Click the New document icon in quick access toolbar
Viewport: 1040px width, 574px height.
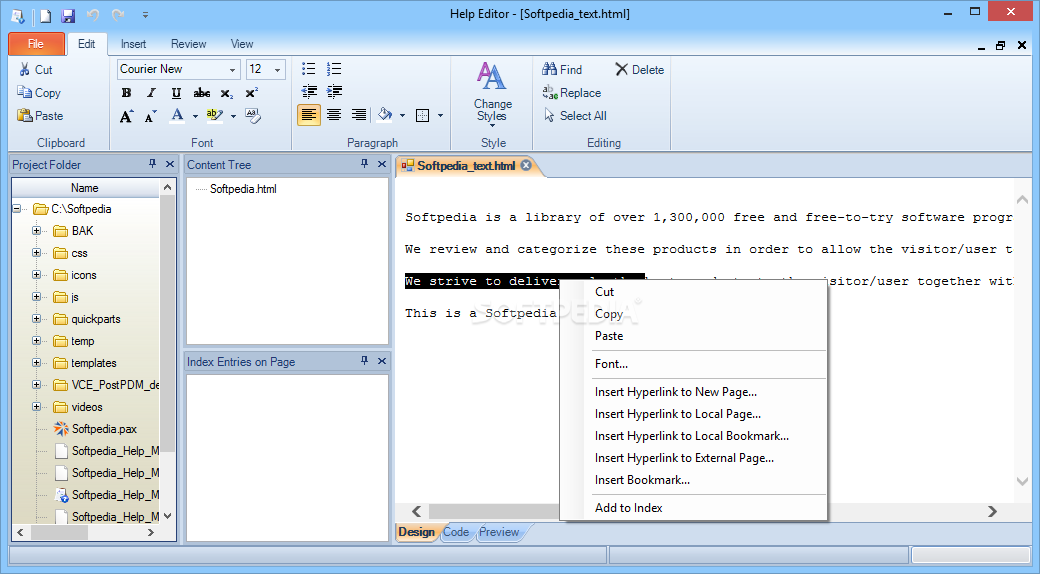coord(45,15)
